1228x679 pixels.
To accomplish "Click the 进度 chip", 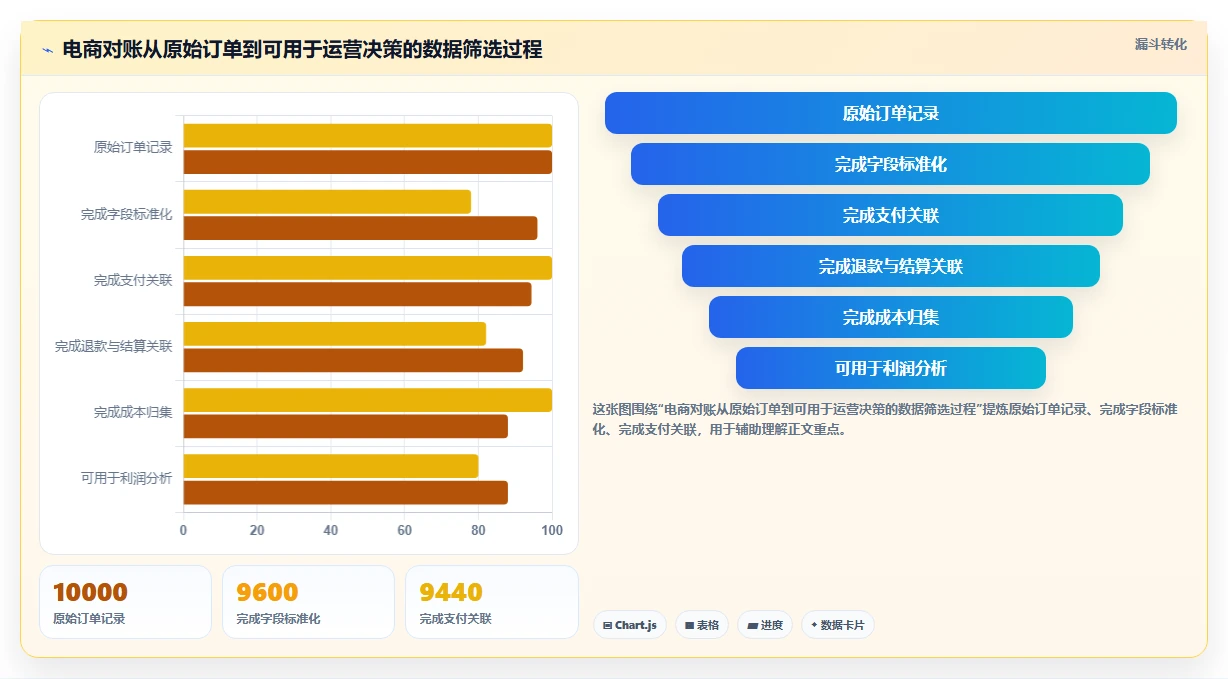I will click(x=765, y=625).
